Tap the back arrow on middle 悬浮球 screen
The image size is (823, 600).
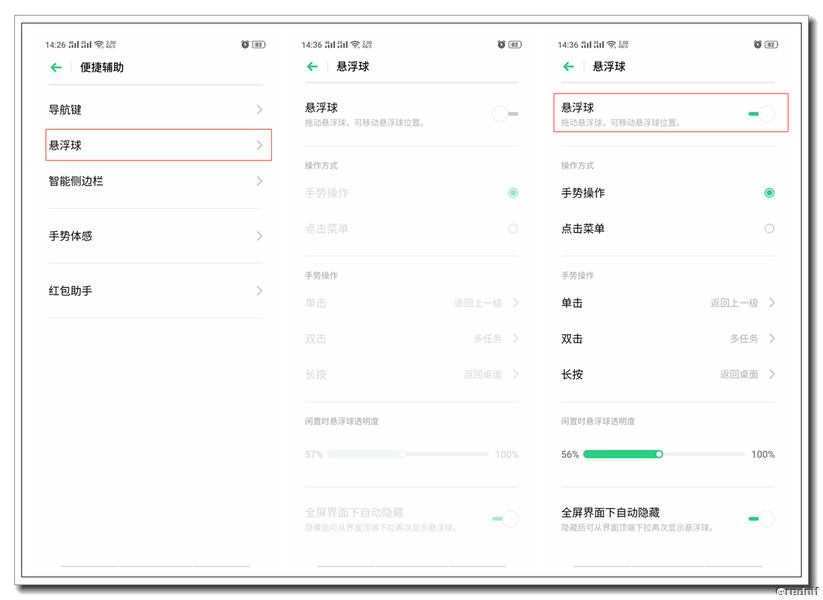(x=313, y=67)
